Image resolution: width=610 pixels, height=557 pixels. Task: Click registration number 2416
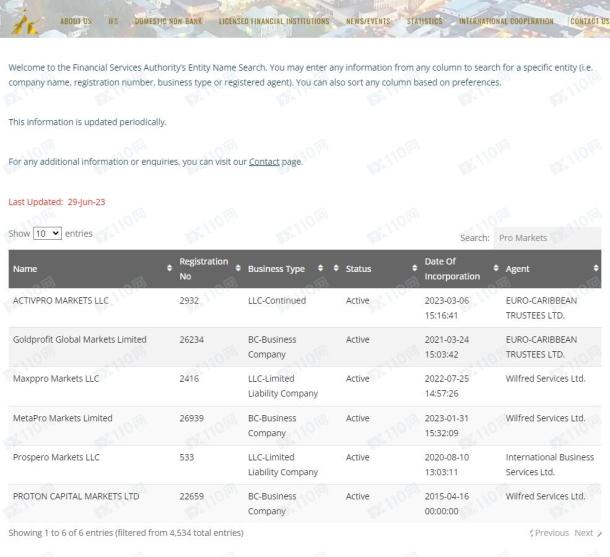(189, 379)
